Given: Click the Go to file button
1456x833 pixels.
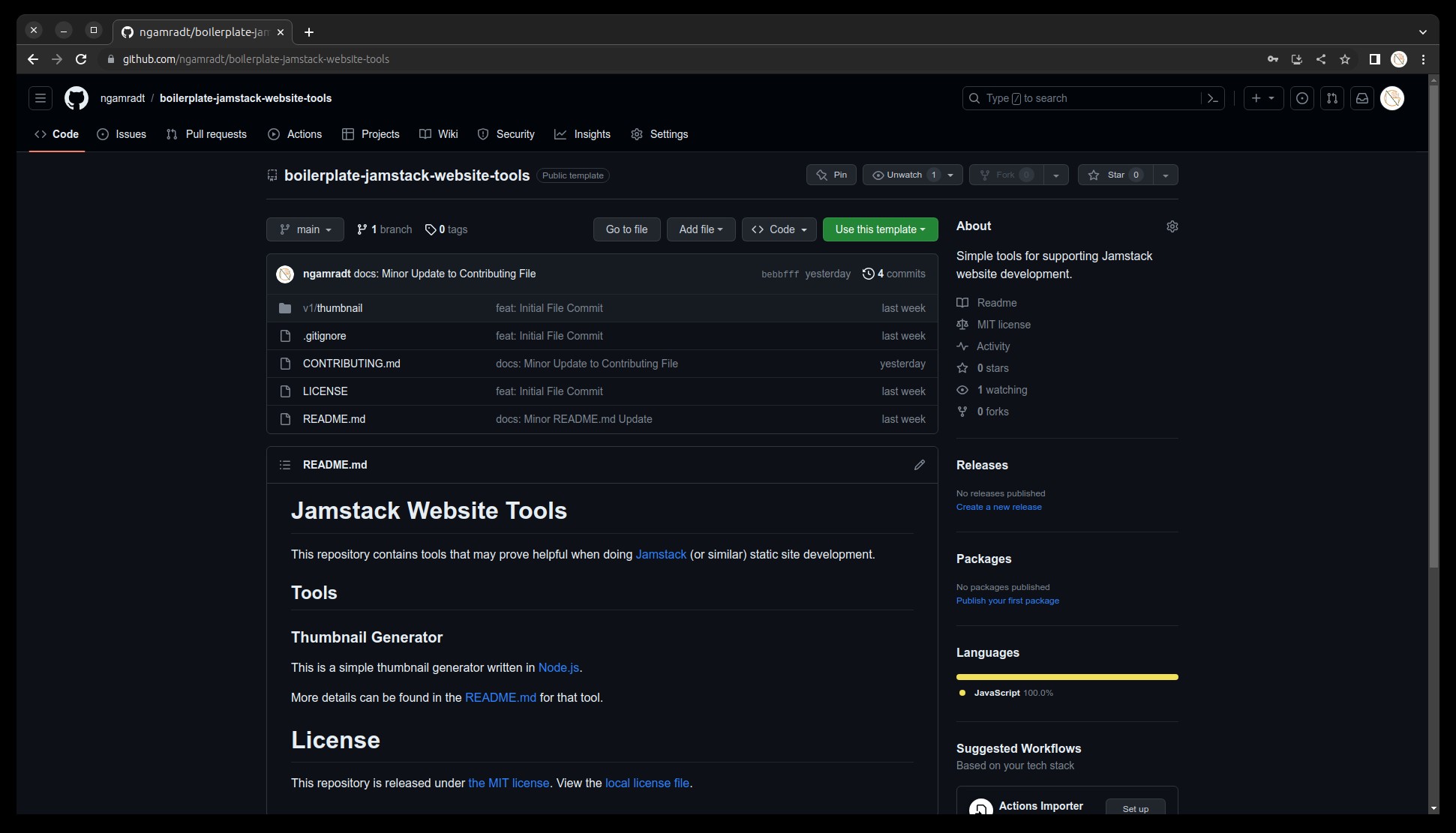Looking at the screenshot, I should (626, 229).
